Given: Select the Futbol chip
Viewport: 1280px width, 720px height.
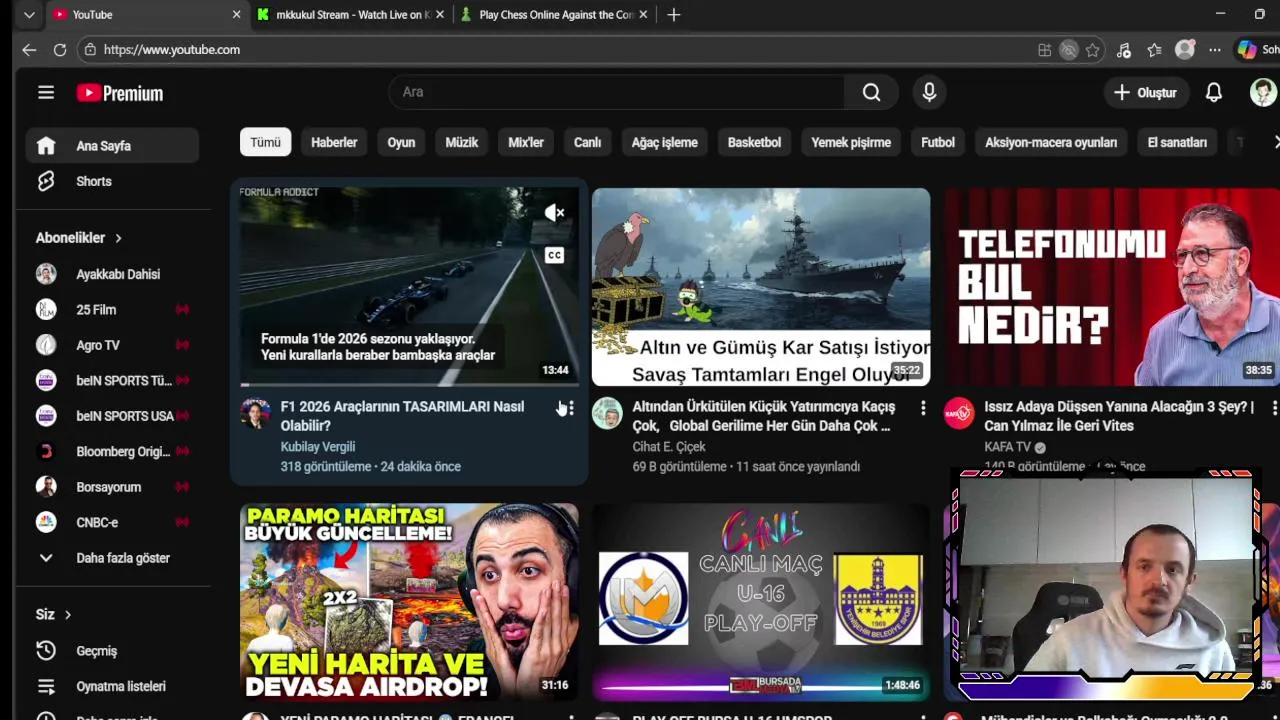Looking at the screenshot, I should 938,142.
